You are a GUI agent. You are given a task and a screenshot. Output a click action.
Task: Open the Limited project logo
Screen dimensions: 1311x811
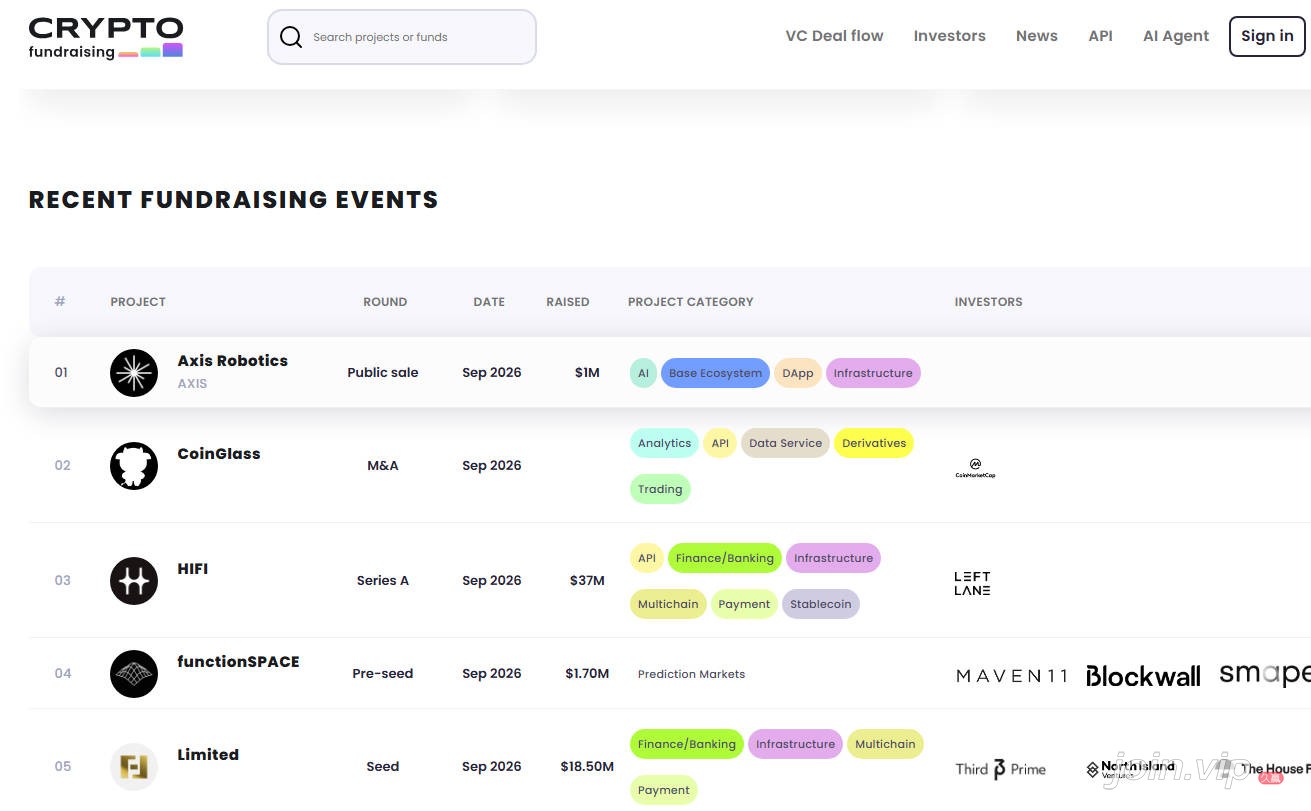pos(134,767)
